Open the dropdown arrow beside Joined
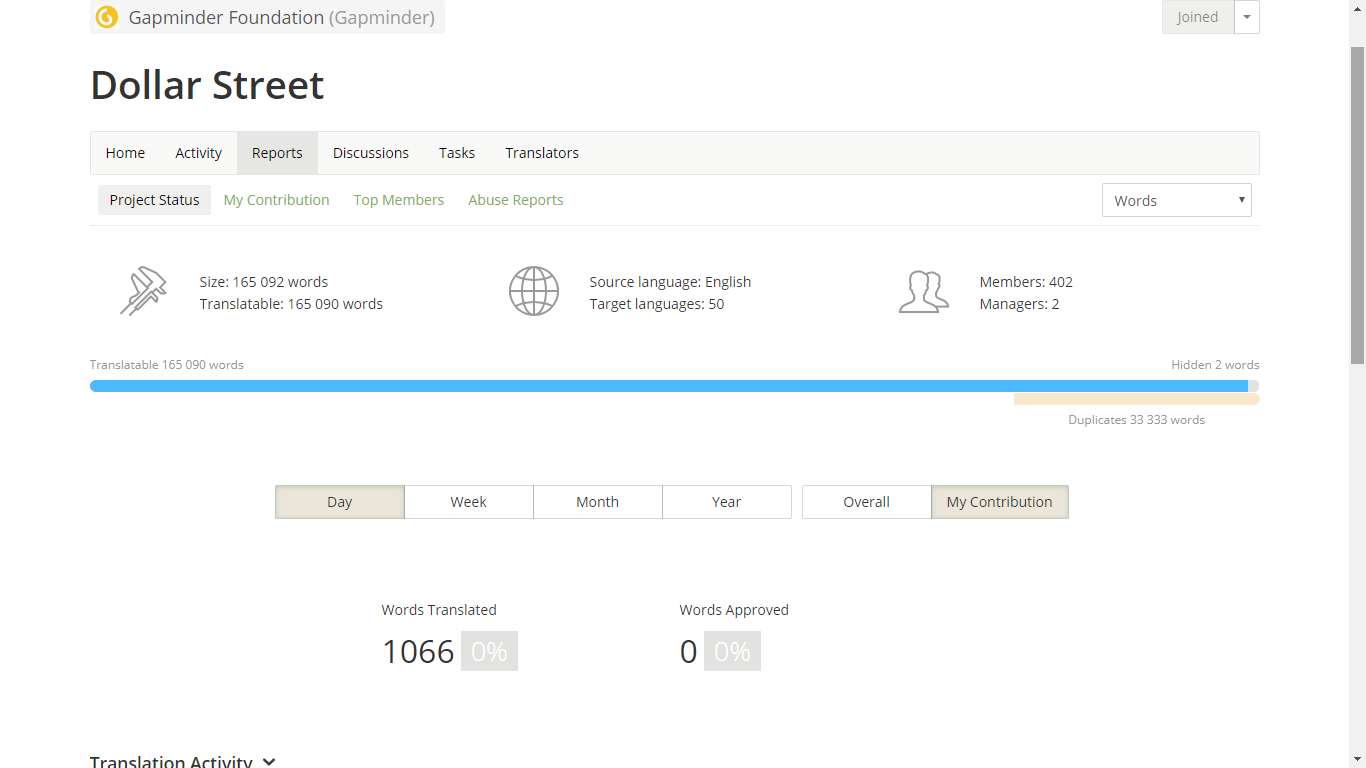This screenshot has width=1366, height=768. coord(1247,17)
